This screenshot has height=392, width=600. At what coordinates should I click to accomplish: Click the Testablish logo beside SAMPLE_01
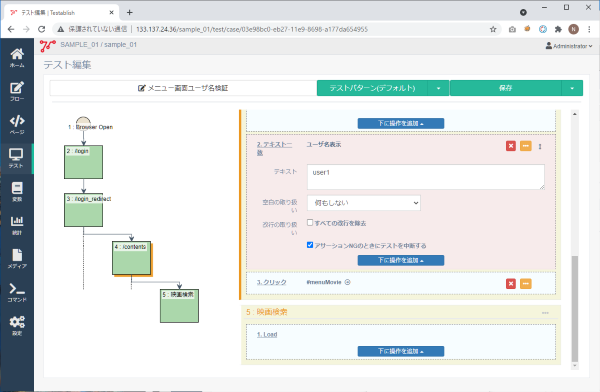pyautogui.click(x=48, y=46)
